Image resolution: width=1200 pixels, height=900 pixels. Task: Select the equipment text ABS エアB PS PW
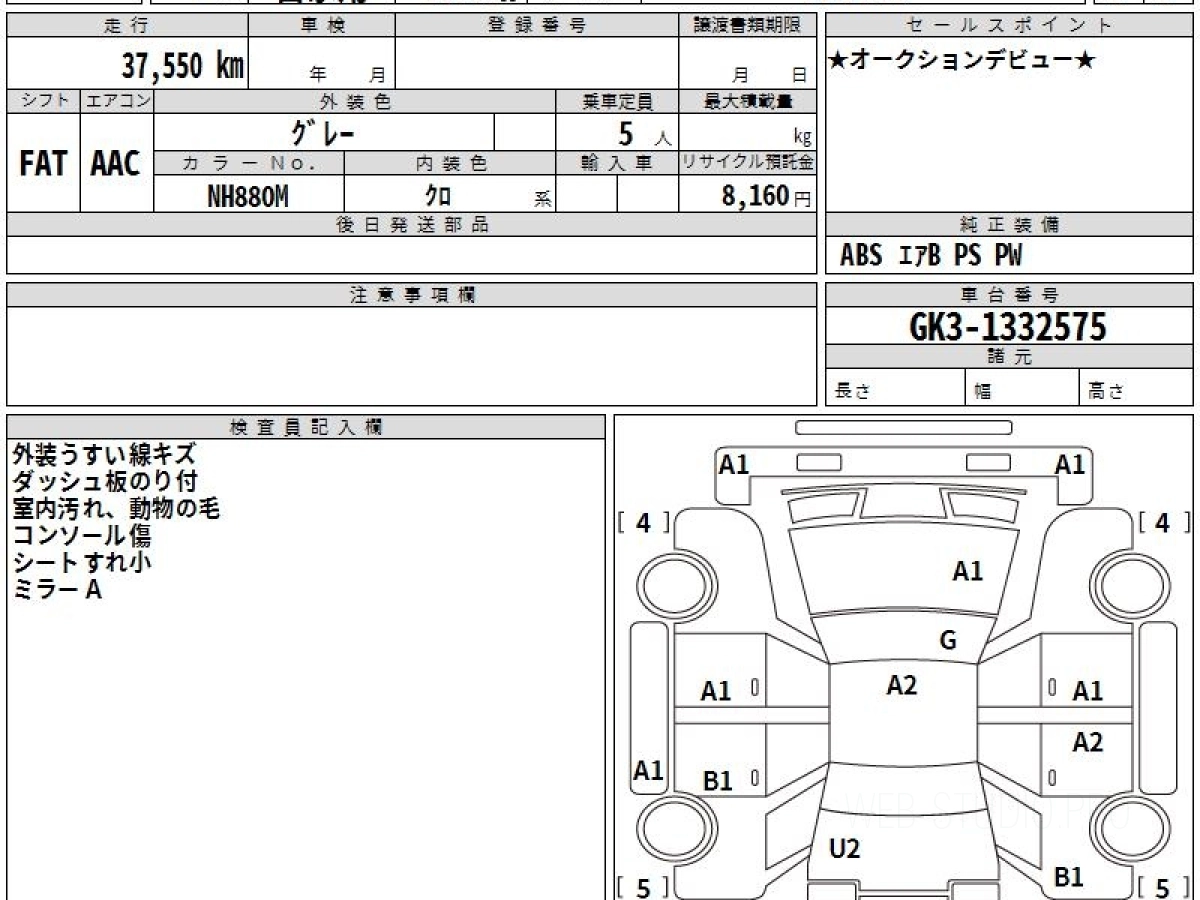(x=931, y=257)
